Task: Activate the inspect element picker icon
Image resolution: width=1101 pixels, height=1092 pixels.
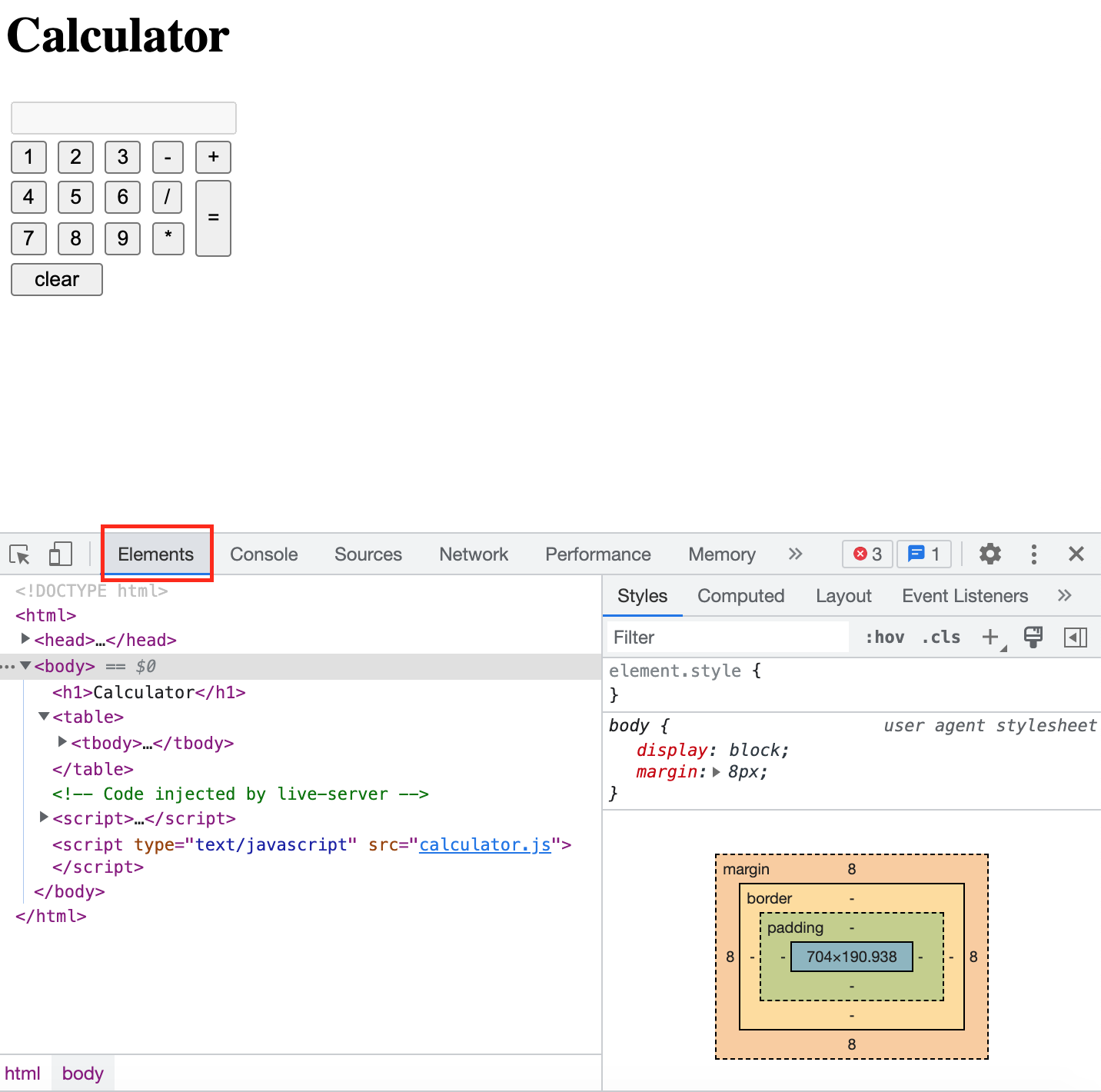Action: pos(19,554)
